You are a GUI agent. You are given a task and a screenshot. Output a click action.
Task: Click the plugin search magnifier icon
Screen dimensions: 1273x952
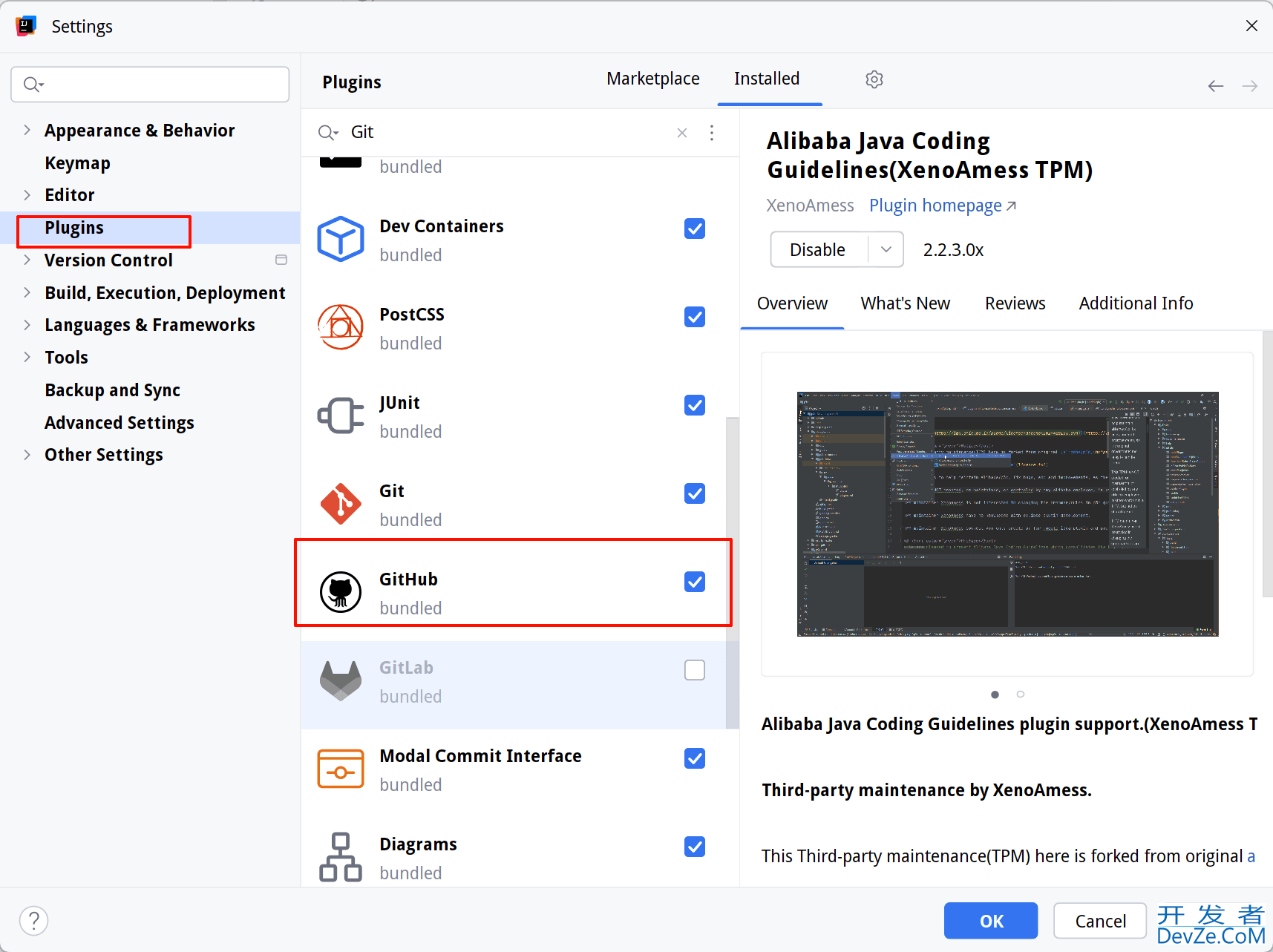click(x=327, y=133)
